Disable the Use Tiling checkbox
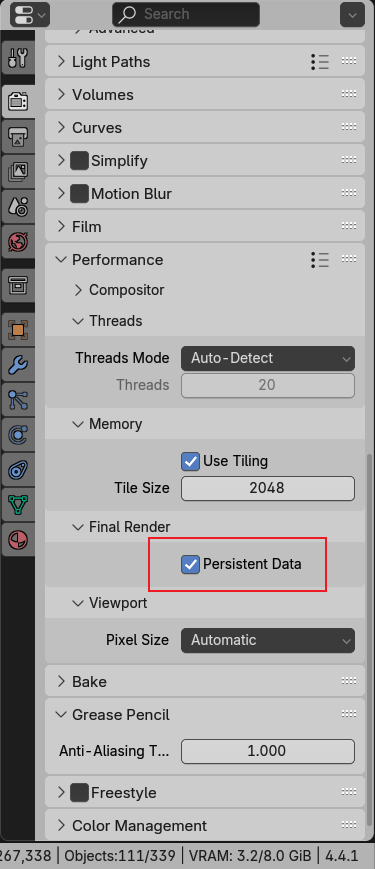The image size is (375, 869). (x=191, y=461)
